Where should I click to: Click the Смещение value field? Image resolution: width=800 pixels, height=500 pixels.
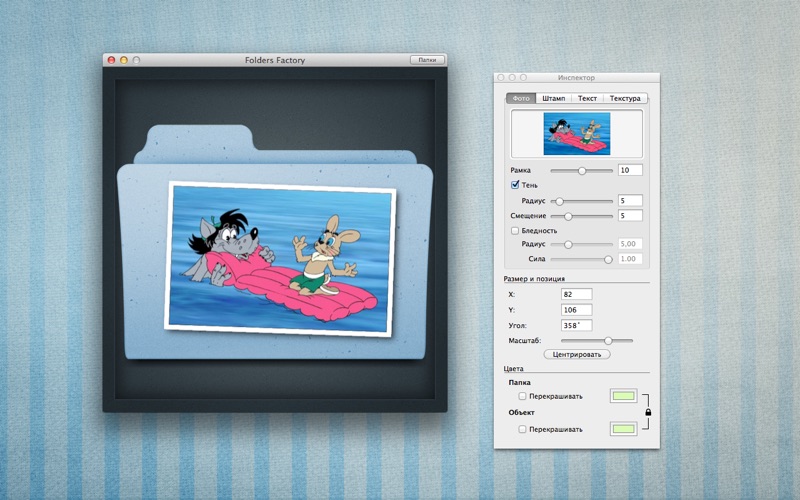630,216
